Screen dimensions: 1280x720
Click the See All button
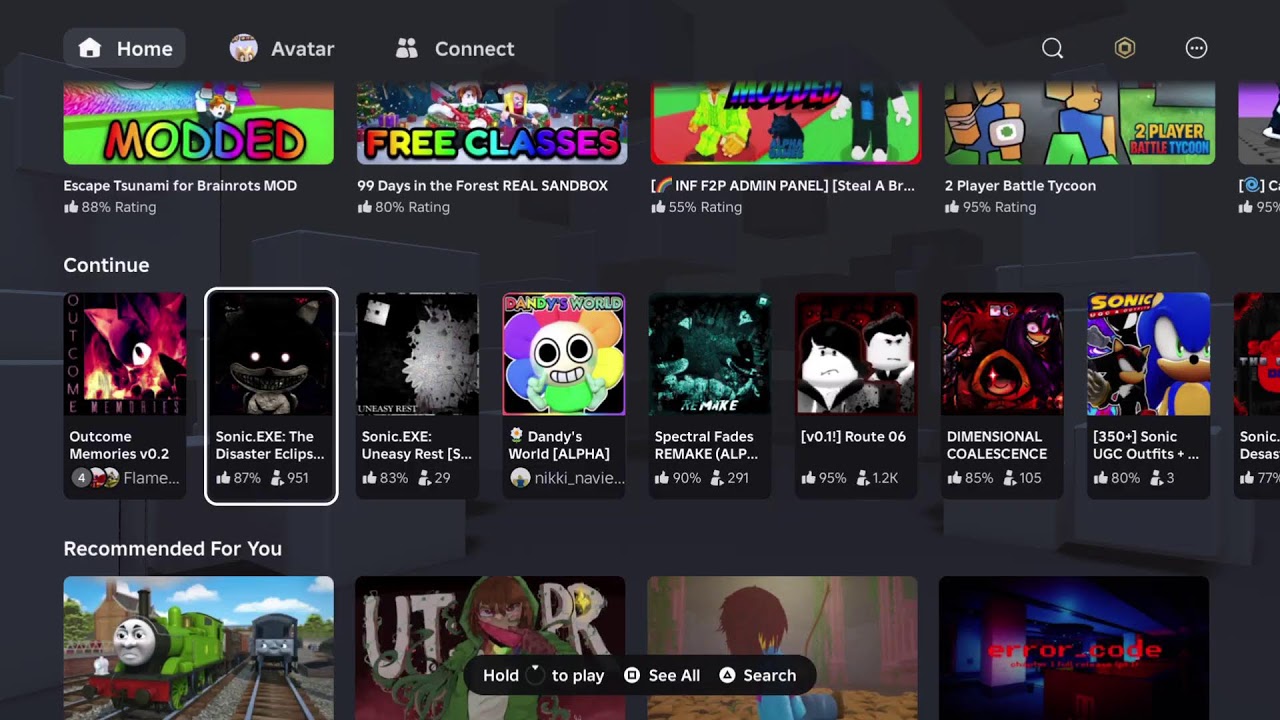[x=662, y=676]
